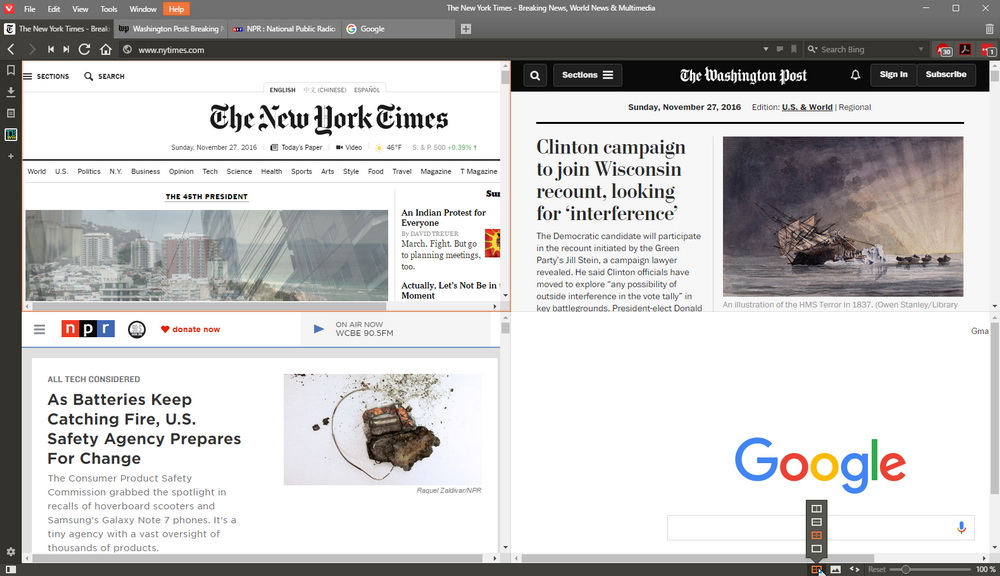
Task: Click NPR donate now link
Action: (190, 329)
